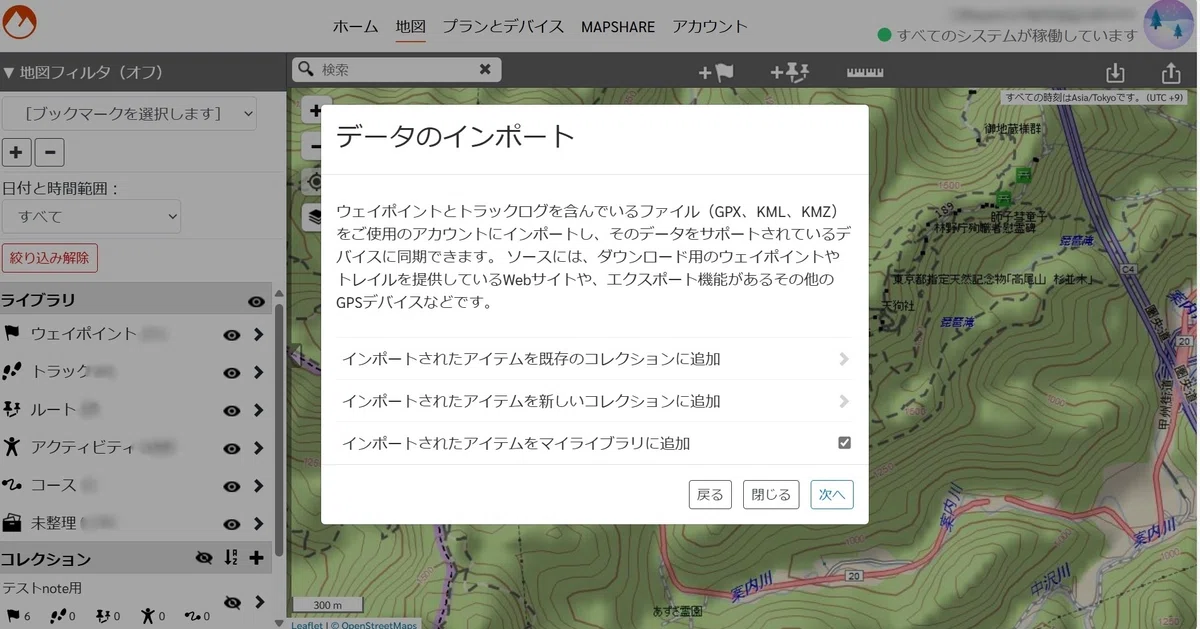Expand the waypoint list chevron
The image size is (1200, 629).
tap(258, 335)
